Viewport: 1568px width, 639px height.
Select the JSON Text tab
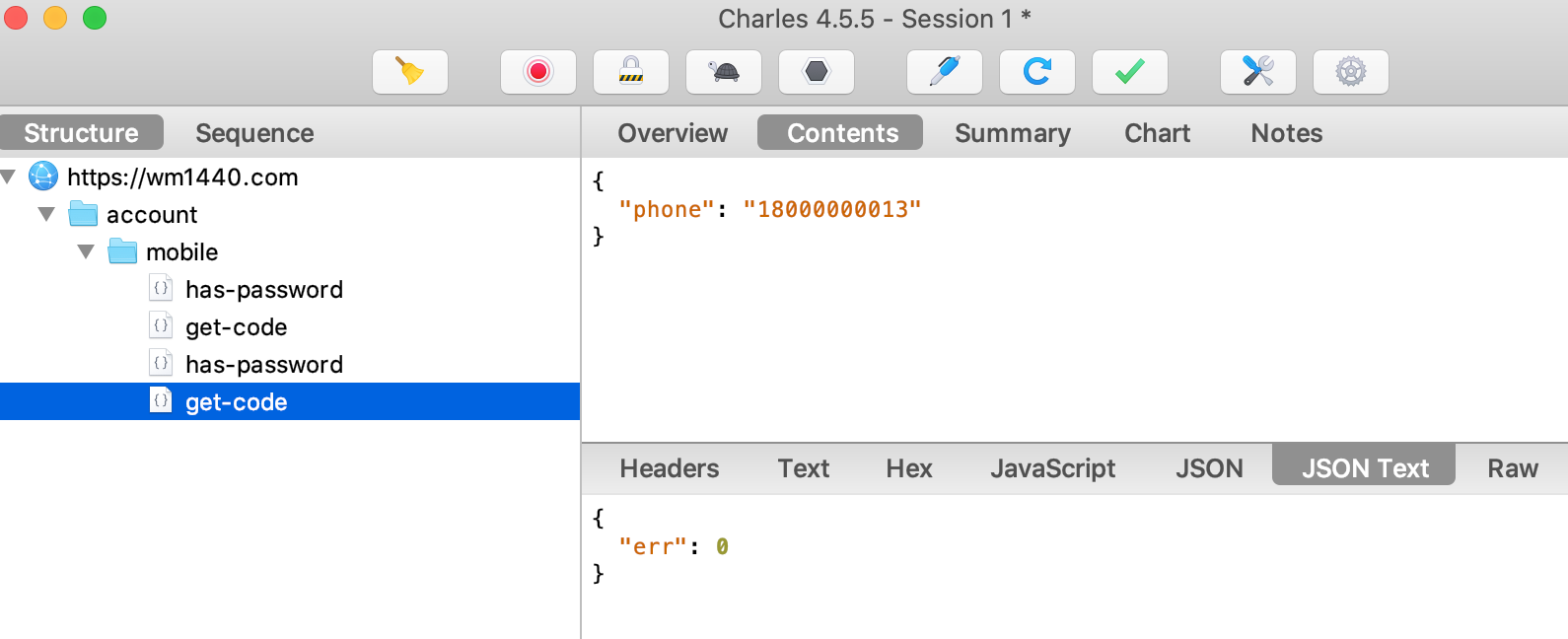[x=1364, y=465]
